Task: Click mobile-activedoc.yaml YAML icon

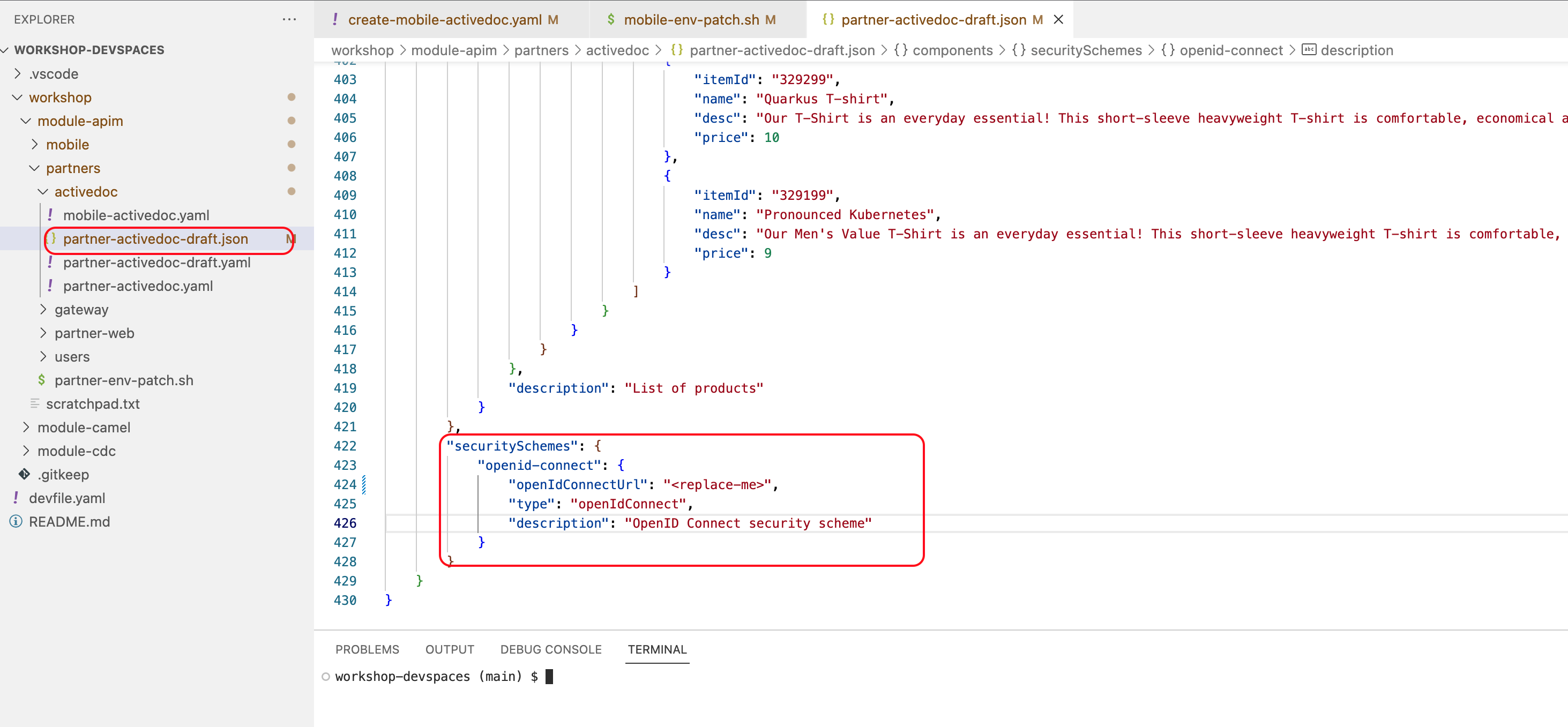Action: pyautogui.click(x=50, y=215)
